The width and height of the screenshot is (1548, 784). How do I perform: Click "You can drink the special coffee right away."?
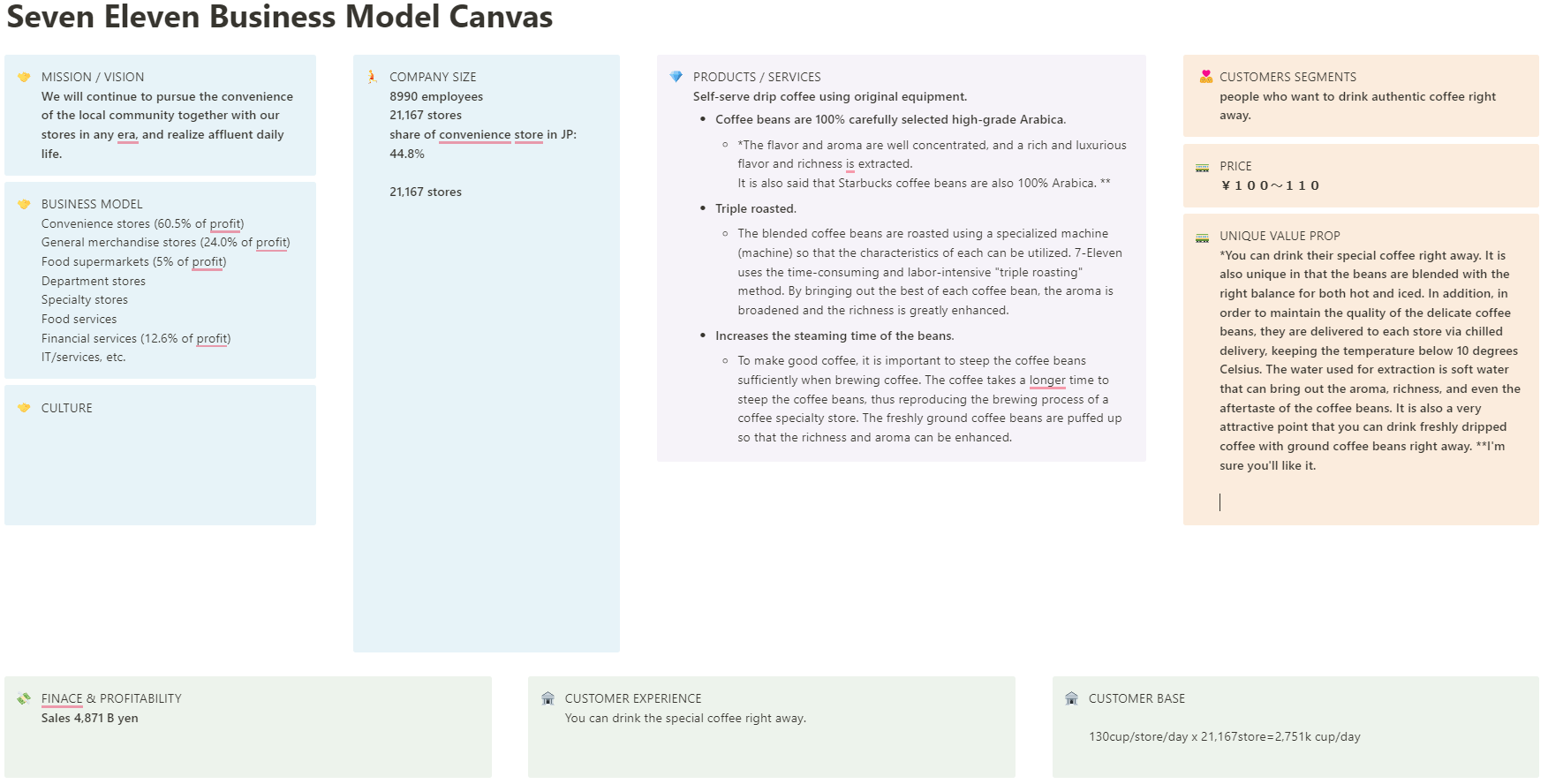click(685, 718)
